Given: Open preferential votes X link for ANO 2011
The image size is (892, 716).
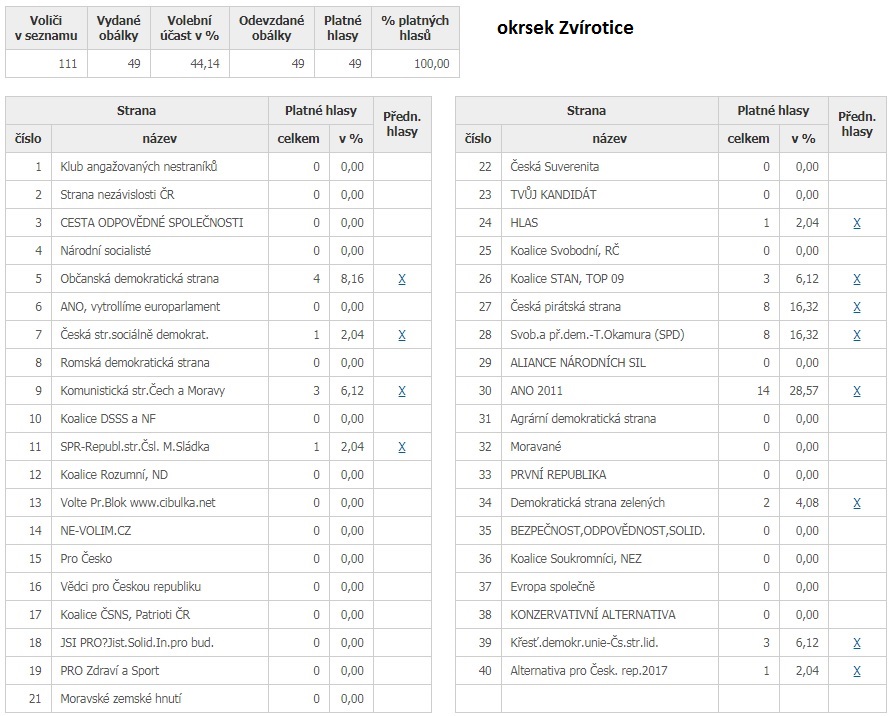Looking at the screenshot, I should tap(857, 391).
